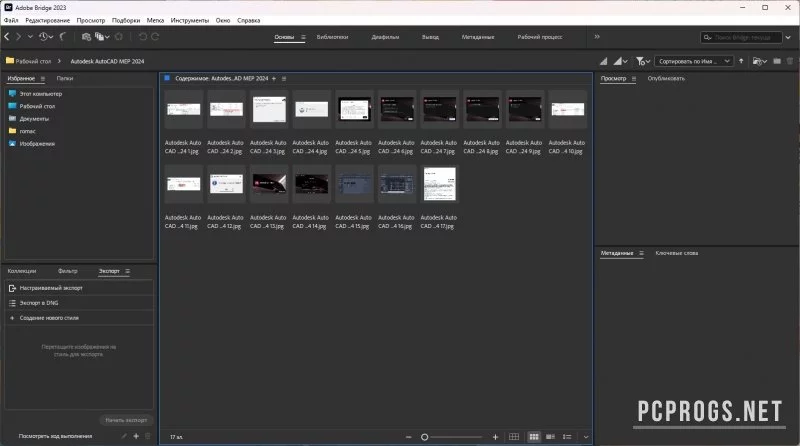Switch to the Метаданные workspace
The image size is (800, 446).
478,37
